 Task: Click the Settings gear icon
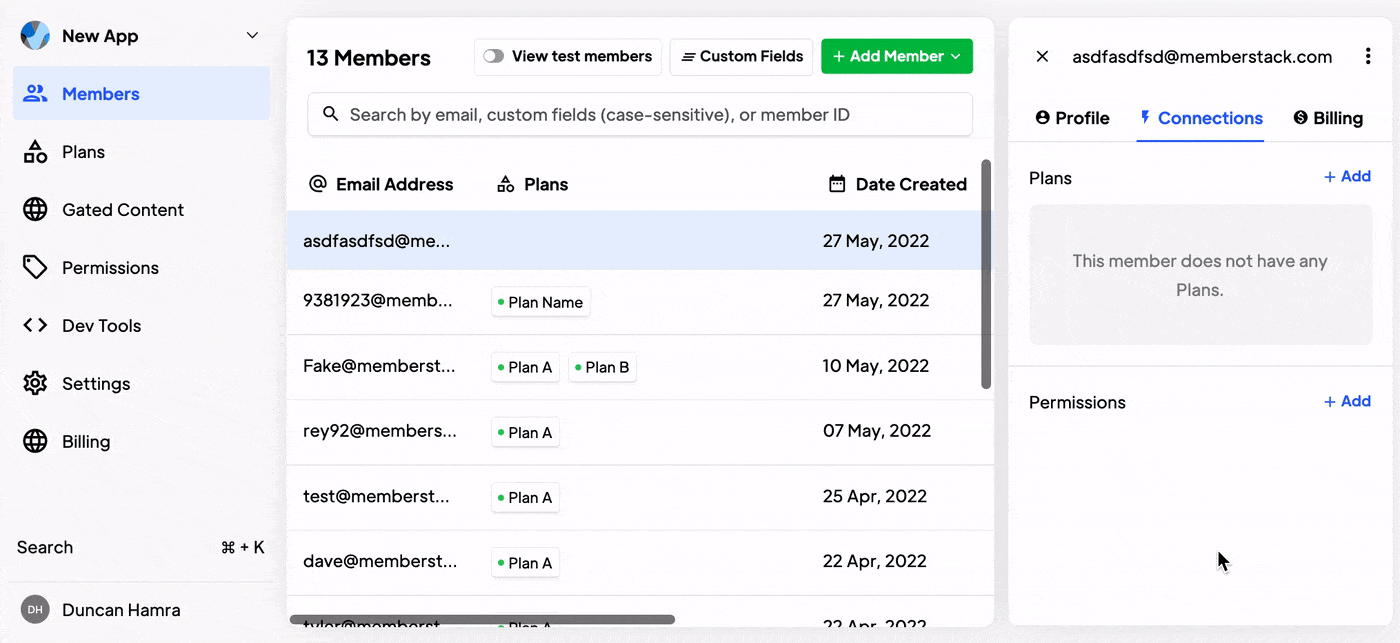click(35, 384)
